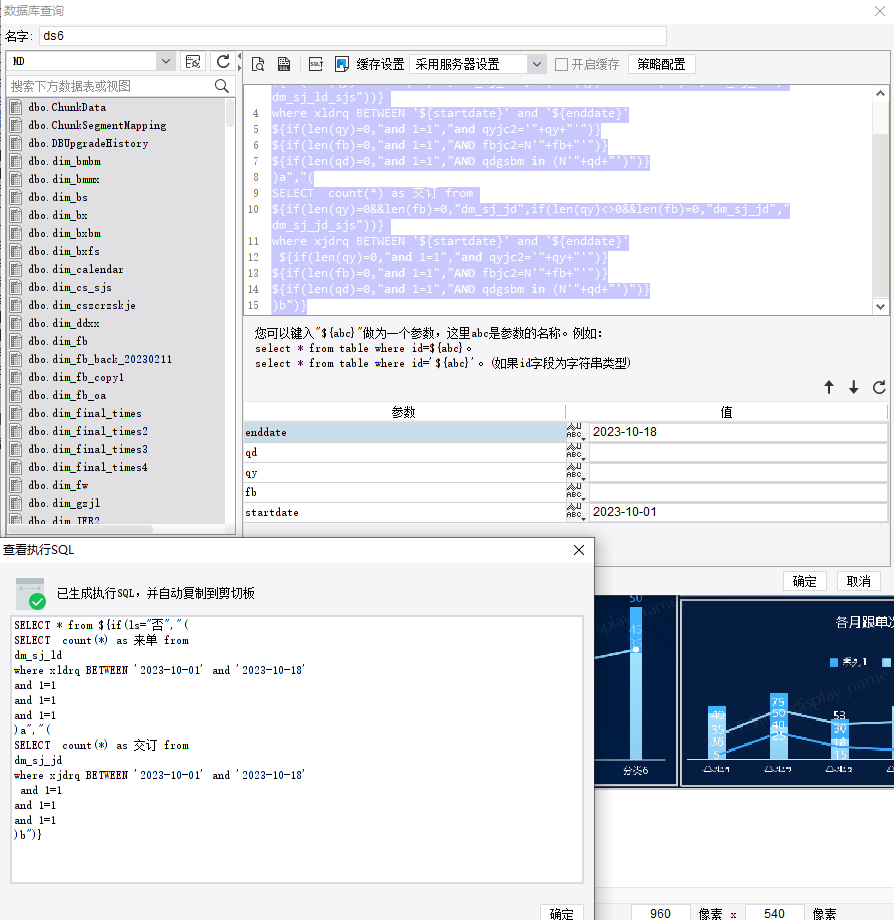Click the table icon of dbo.ChunkData
The width and height of the screenshot is (894, 920).
16,107
